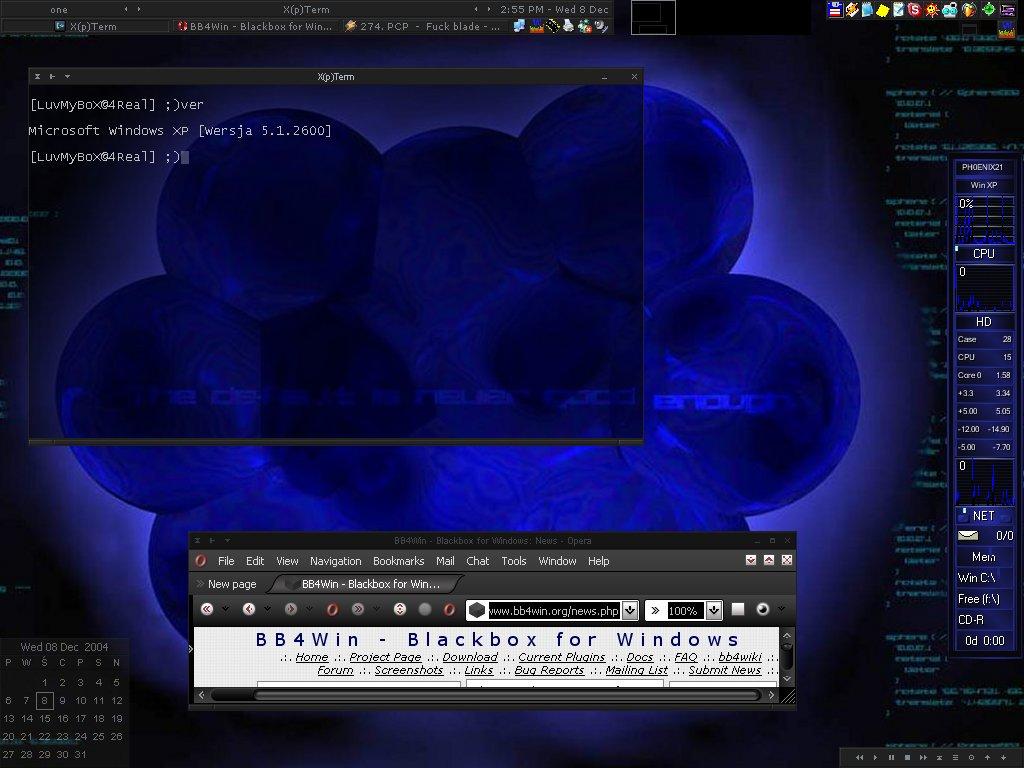The height and width of the screenshot is (768, 1024).
Task: Open the Bookmarks menu in Opera
Action: point(398,561)
